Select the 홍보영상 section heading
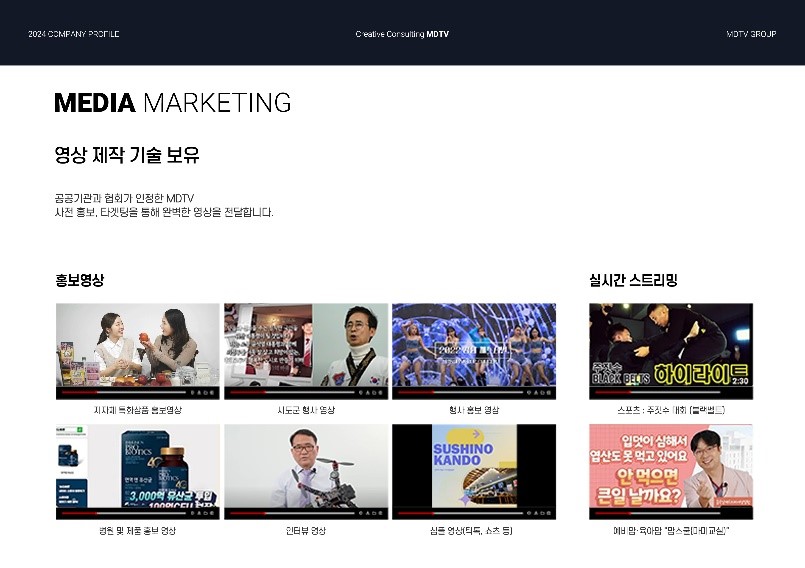Image resolution: width=805 pixels, height=568 pixels. pyautogui.click(x=80, y=281)
